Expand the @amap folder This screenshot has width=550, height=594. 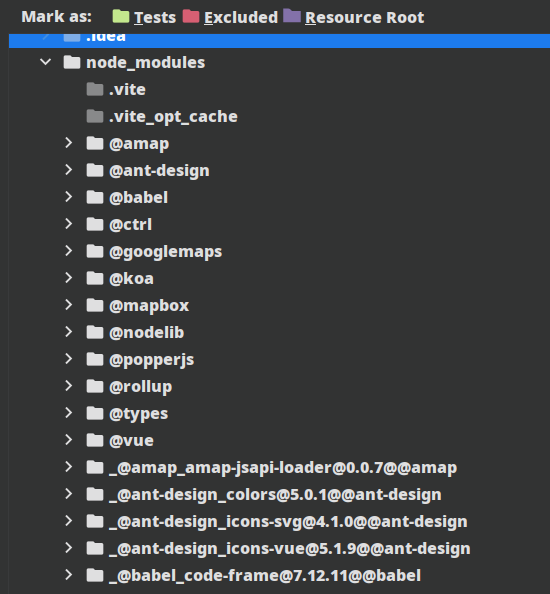[69, 143]
